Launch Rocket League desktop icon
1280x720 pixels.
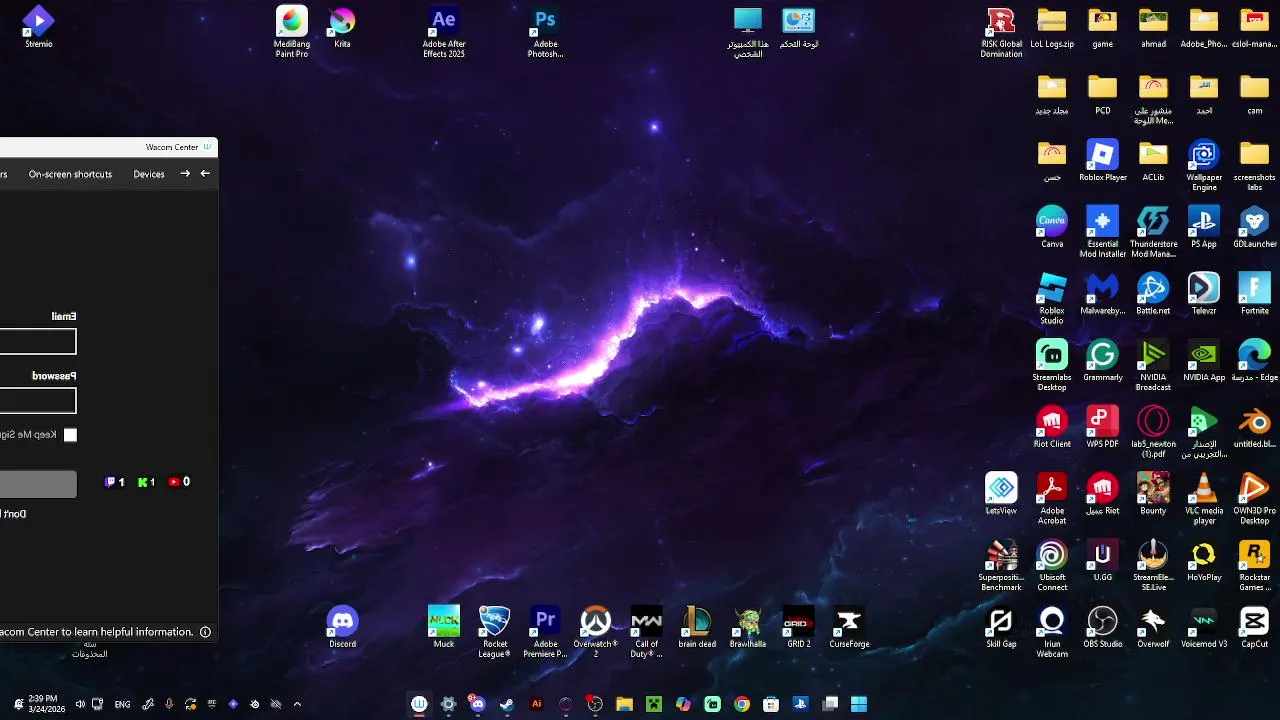tap(494, 632)
